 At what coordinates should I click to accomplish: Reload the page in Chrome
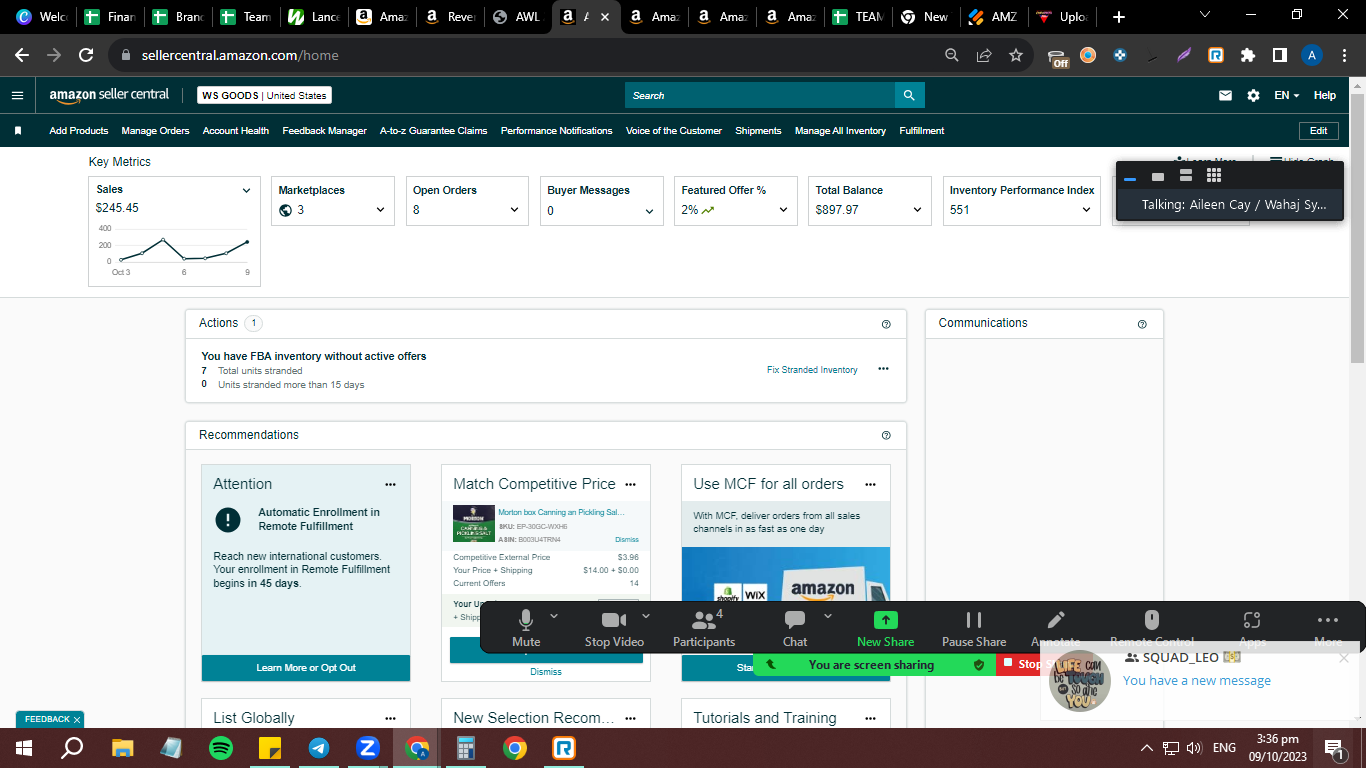click(86, 55)
